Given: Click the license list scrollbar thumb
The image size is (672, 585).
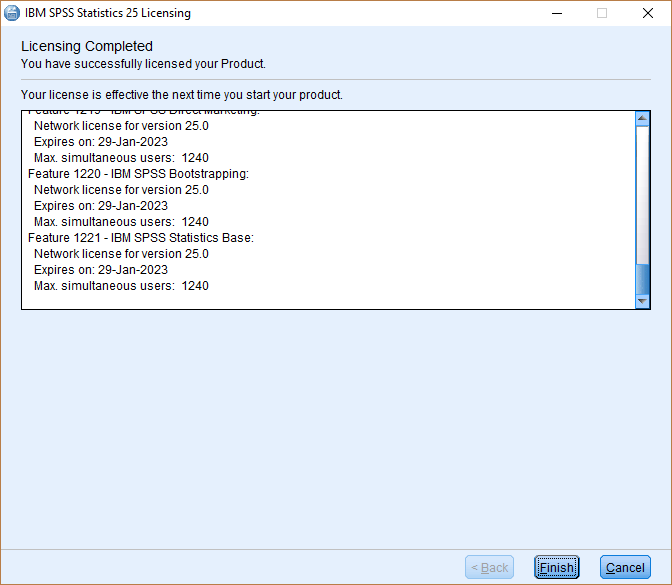Looking at the screenshot, I should [642, 279].
